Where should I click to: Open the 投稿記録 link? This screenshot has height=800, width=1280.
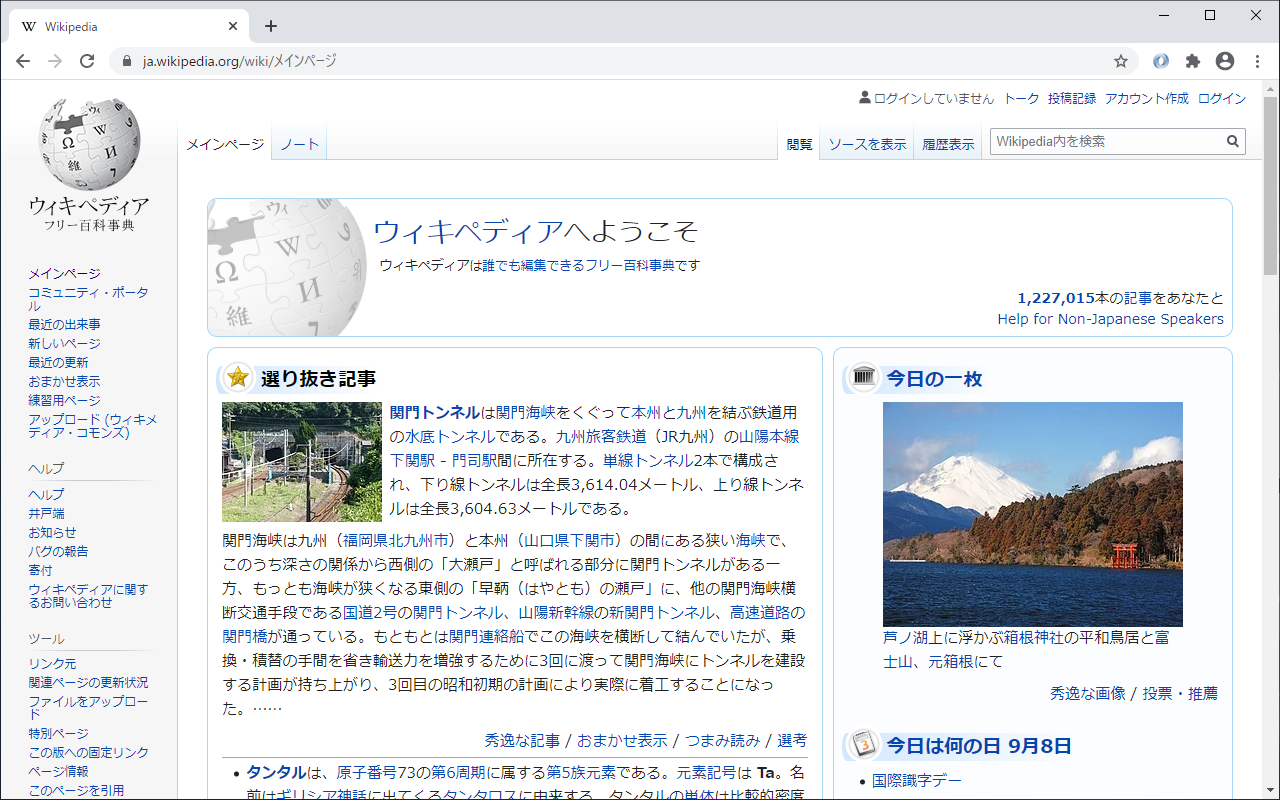[x=1072, y=98]
